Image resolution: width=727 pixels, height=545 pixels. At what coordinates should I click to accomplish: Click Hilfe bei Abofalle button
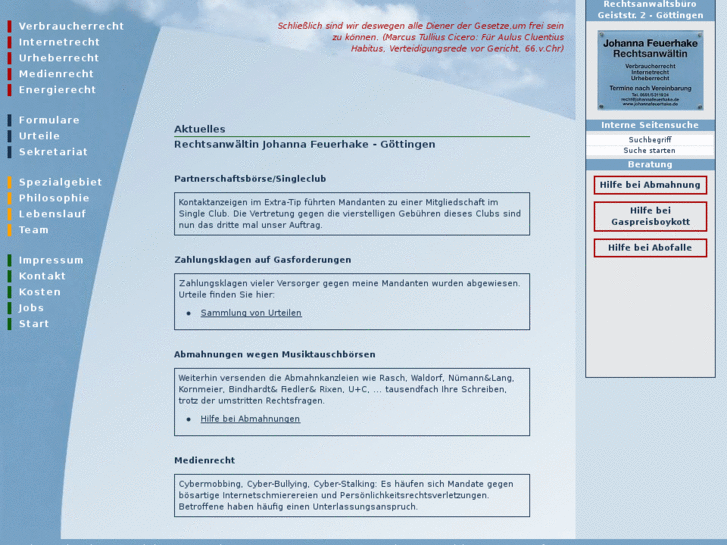coord(650,248)
